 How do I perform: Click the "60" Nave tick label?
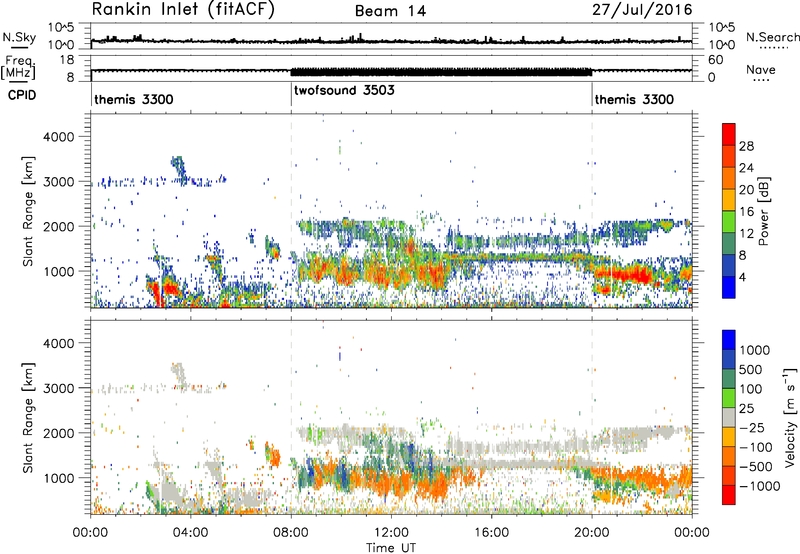715,60
